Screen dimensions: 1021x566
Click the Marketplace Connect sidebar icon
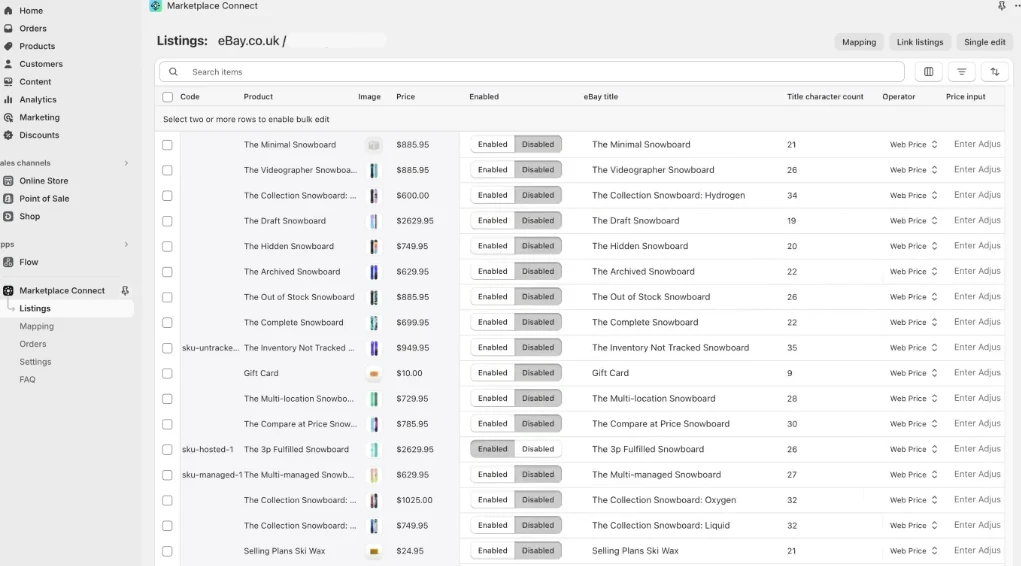pos(8,290)
